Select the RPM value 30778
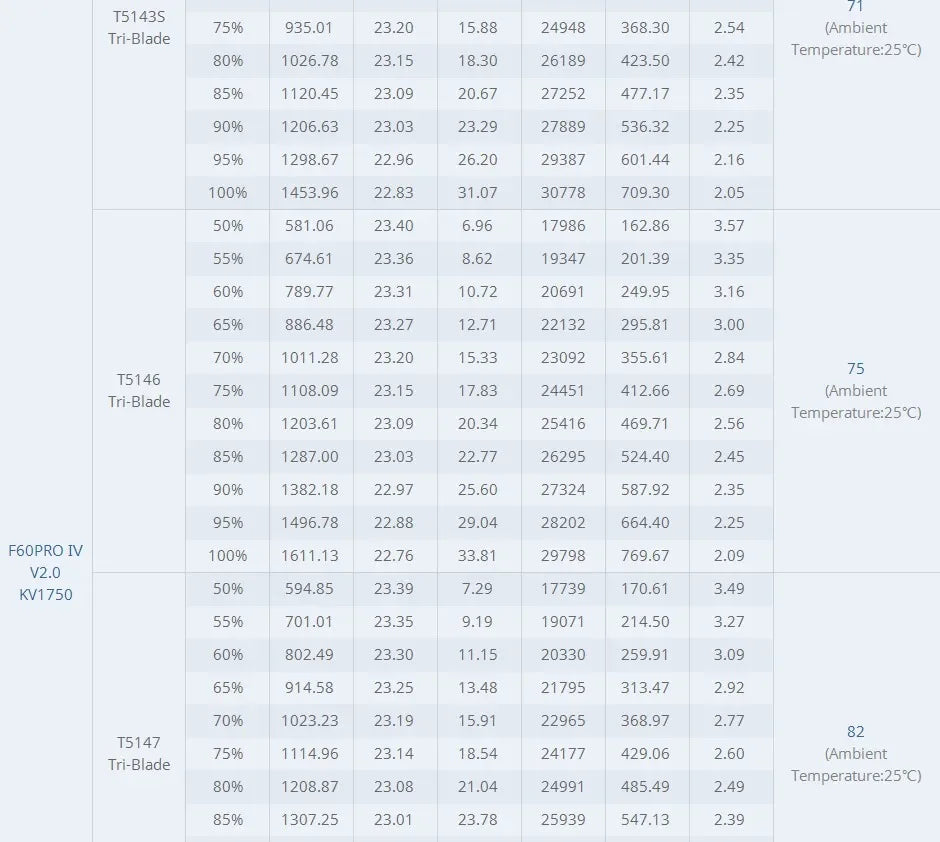The image size is (940, 842). [x=563, y=192]
